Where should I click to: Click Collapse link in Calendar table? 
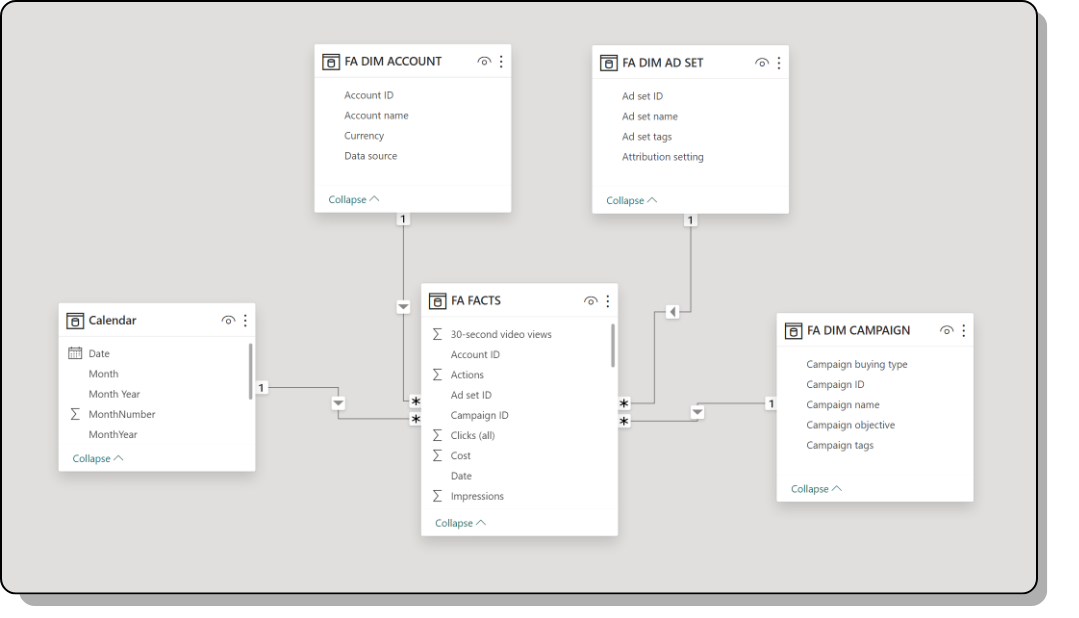[98, 459]
